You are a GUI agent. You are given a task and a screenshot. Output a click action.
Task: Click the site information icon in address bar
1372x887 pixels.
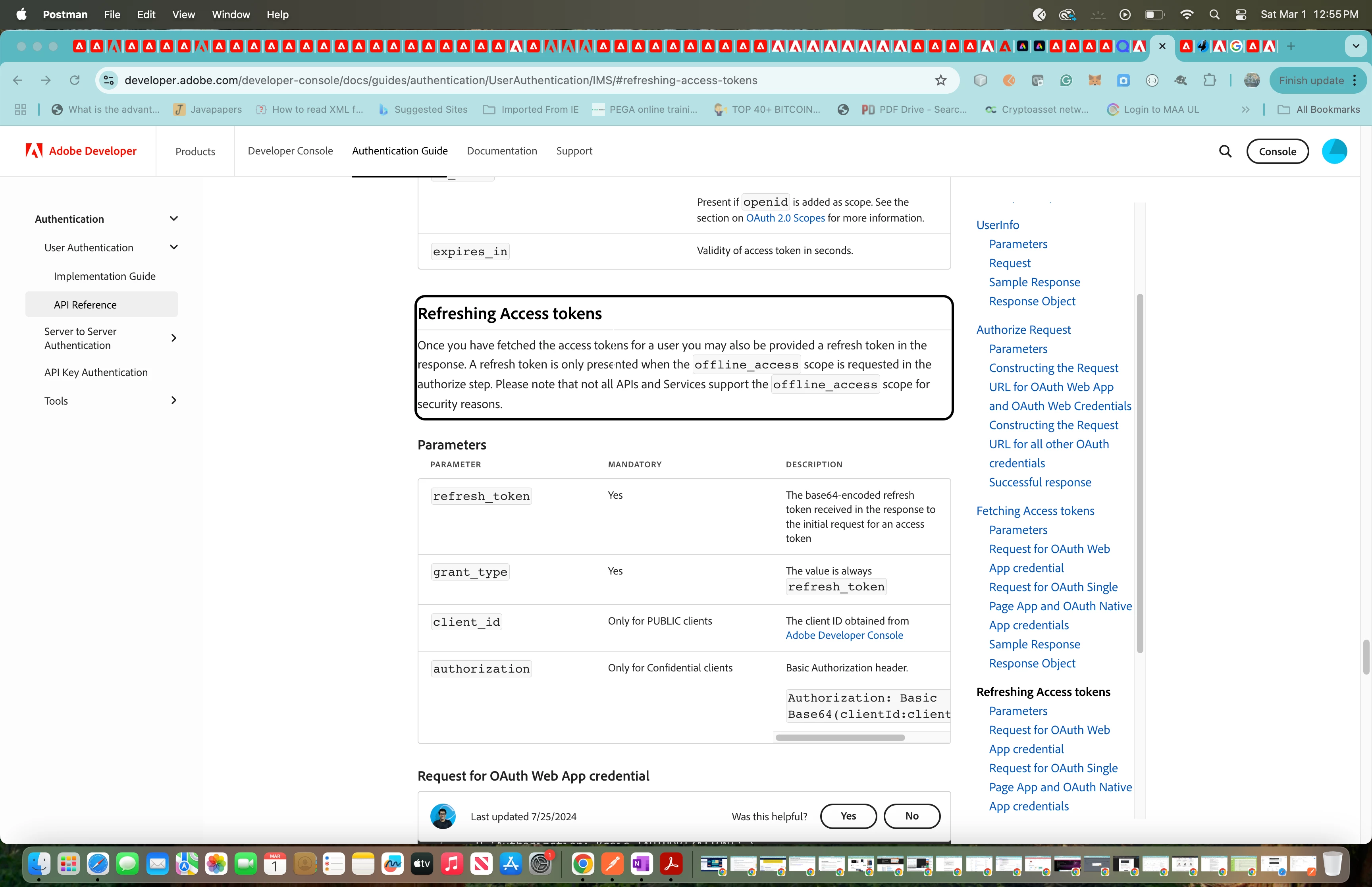[109, 80]
